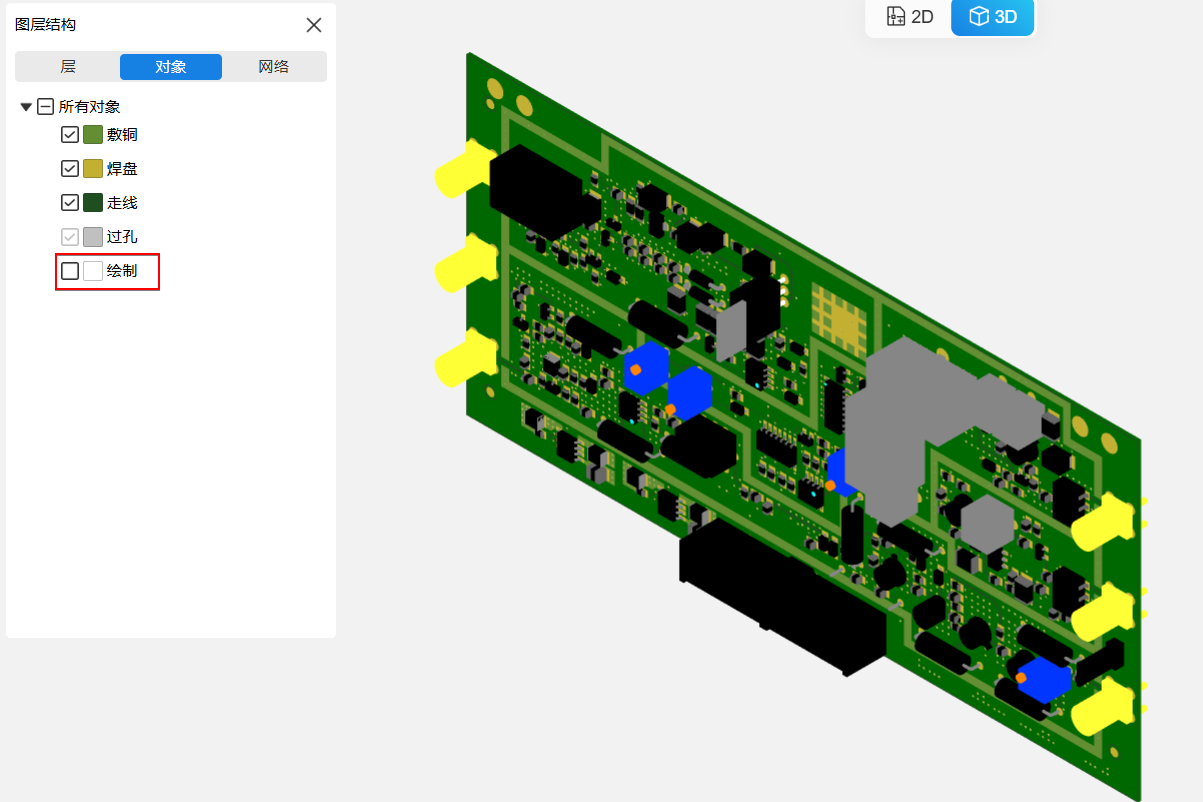This screenshot has height=802, width=1203.
Task: Click the 3D view button
Action: [993, 17]
